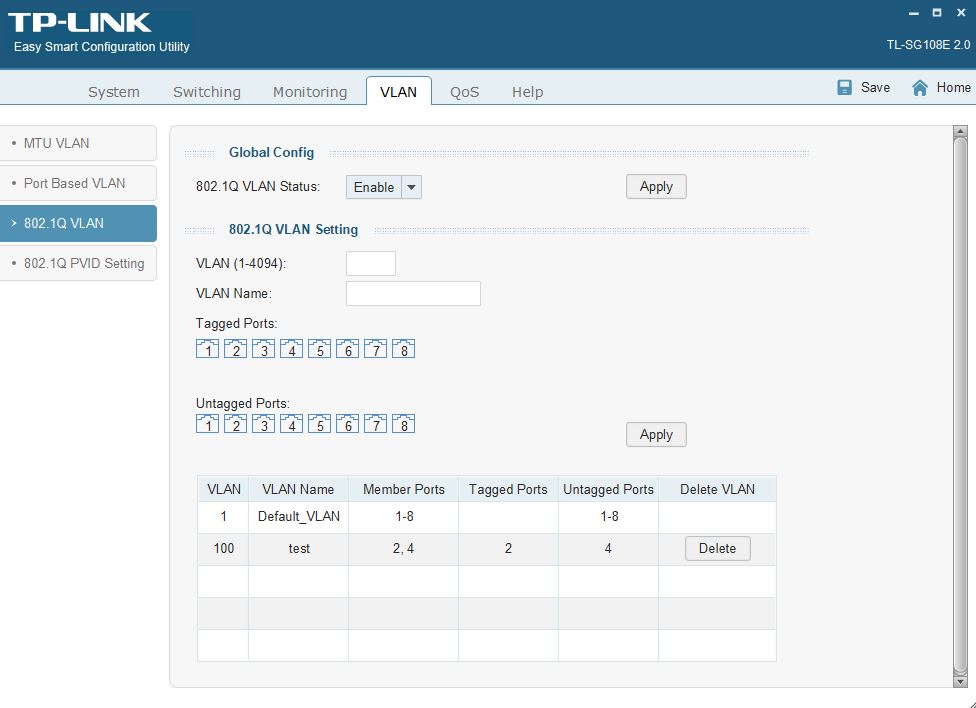This screenshot has height=708, width=976.
Task: Select tagged port 6 icon
Action: 347,349
